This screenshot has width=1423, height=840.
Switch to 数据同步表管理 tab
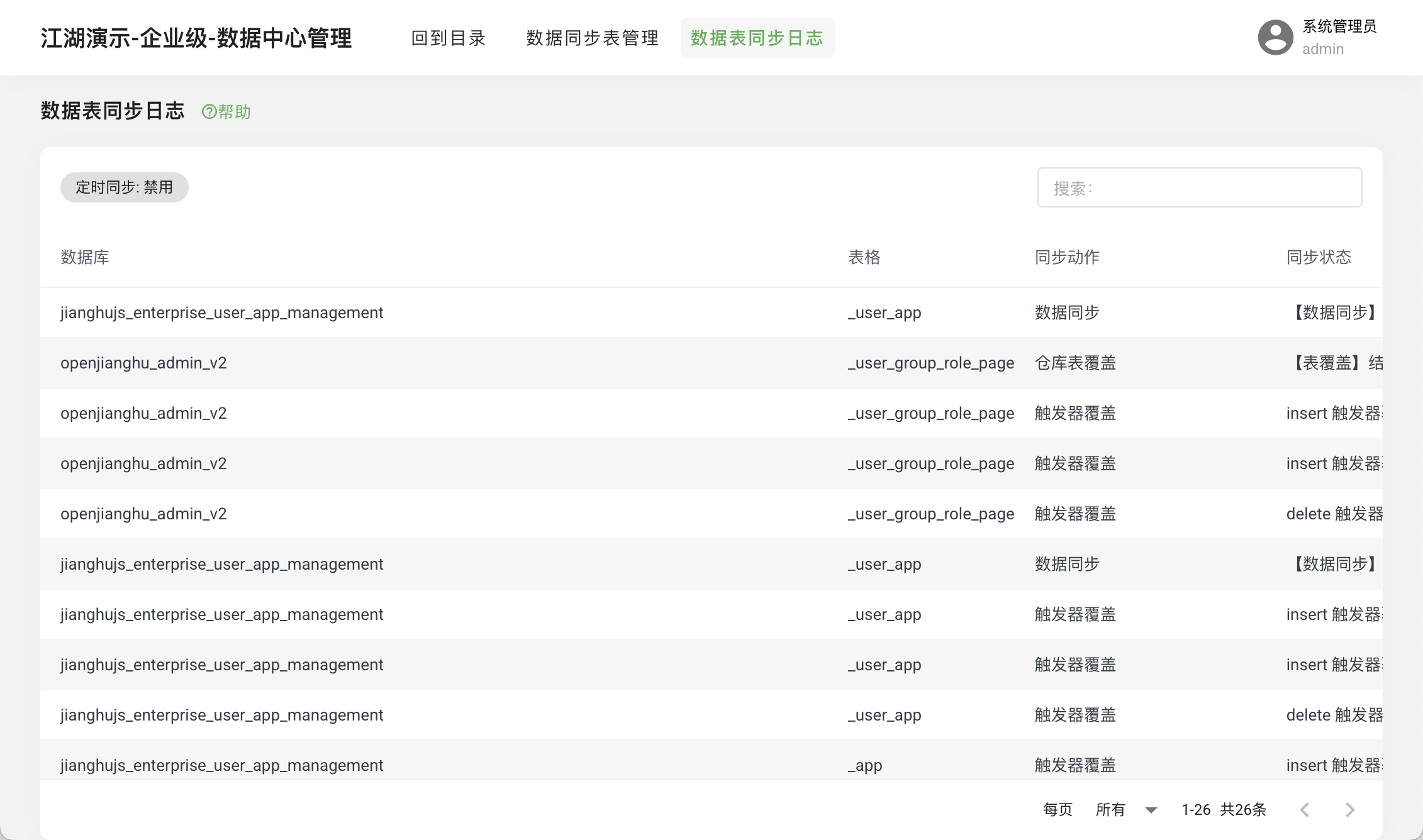(592, 38)
